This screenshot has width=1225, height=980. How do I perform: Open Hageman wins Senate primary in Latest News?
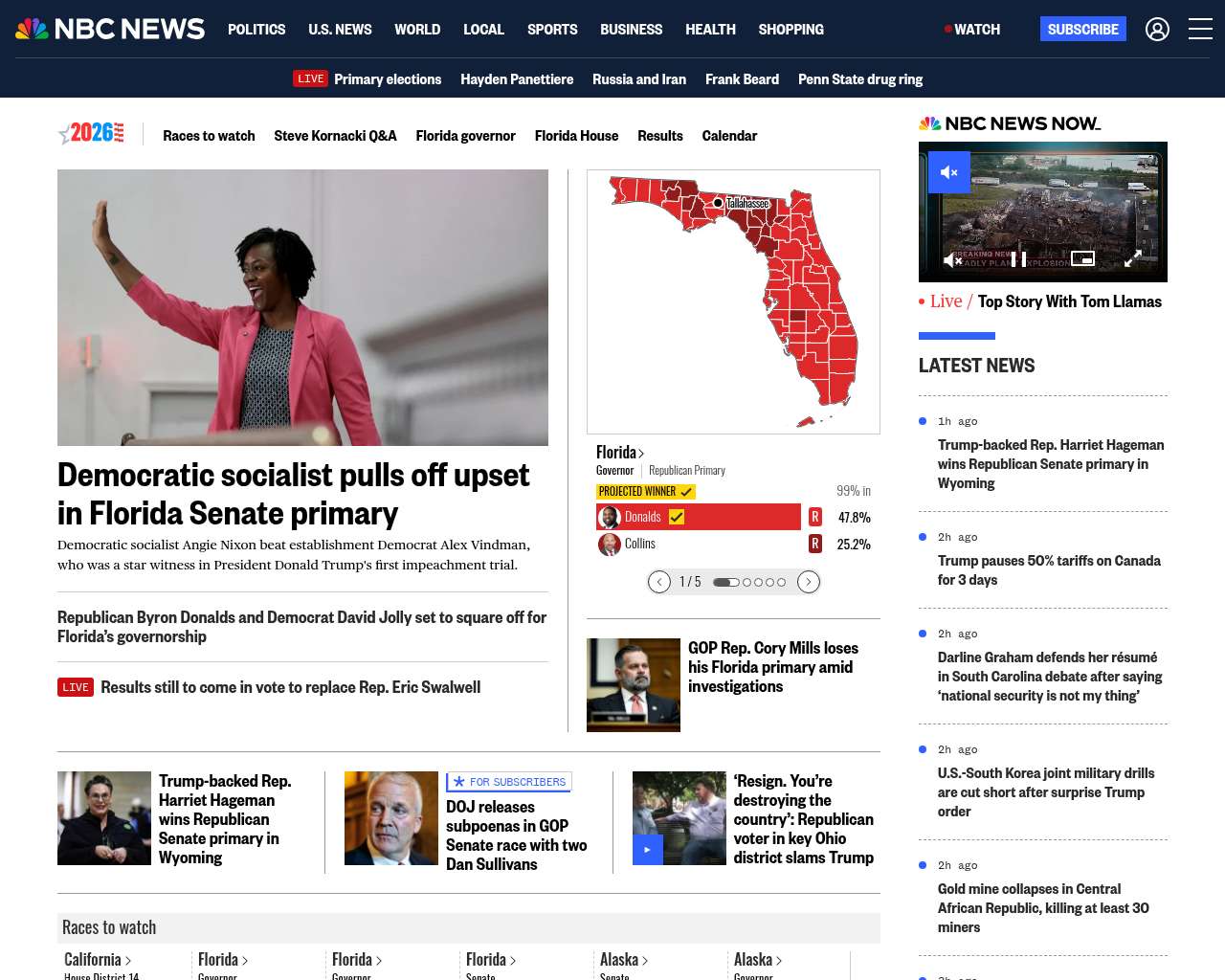(x=1051, y=464)
